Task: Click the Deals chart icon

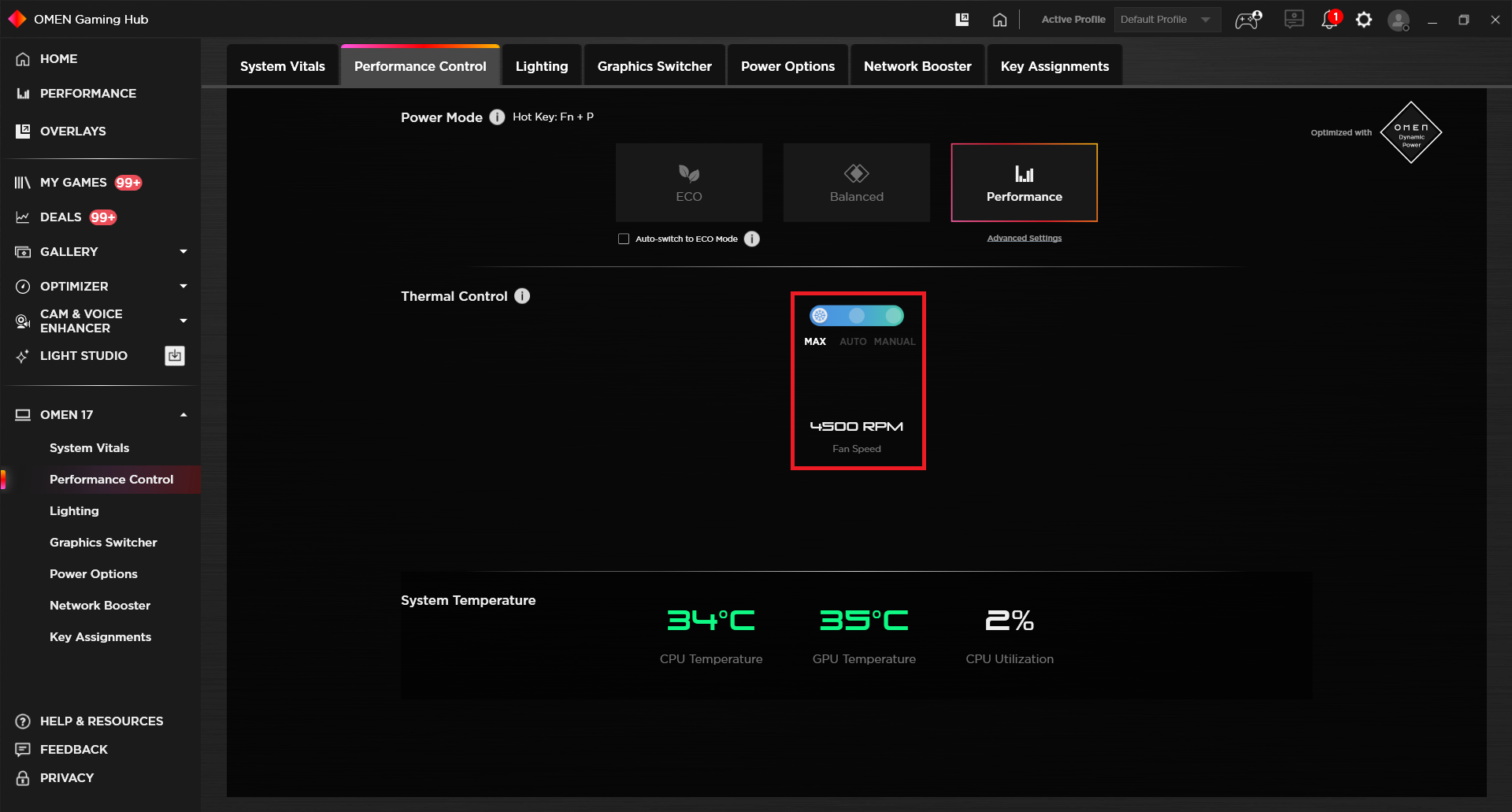Action: point(23,217)
